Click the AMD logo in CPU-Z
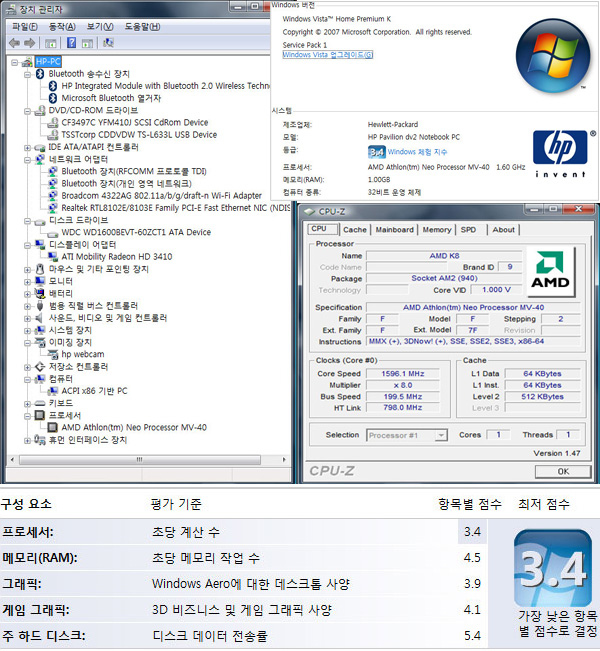This screenshot has width=600, height=651. click(550, 272)
